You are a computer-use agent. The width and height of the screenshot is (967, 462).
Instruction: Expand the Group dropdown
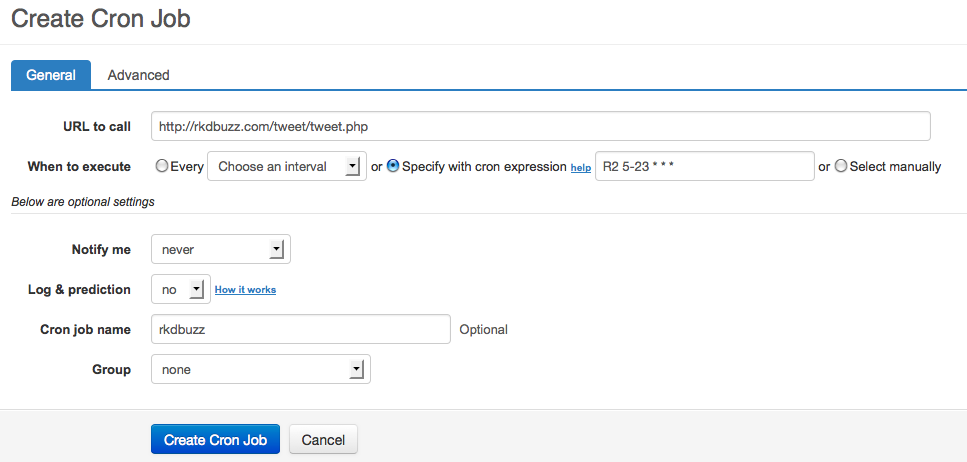(x=260, y=369)
